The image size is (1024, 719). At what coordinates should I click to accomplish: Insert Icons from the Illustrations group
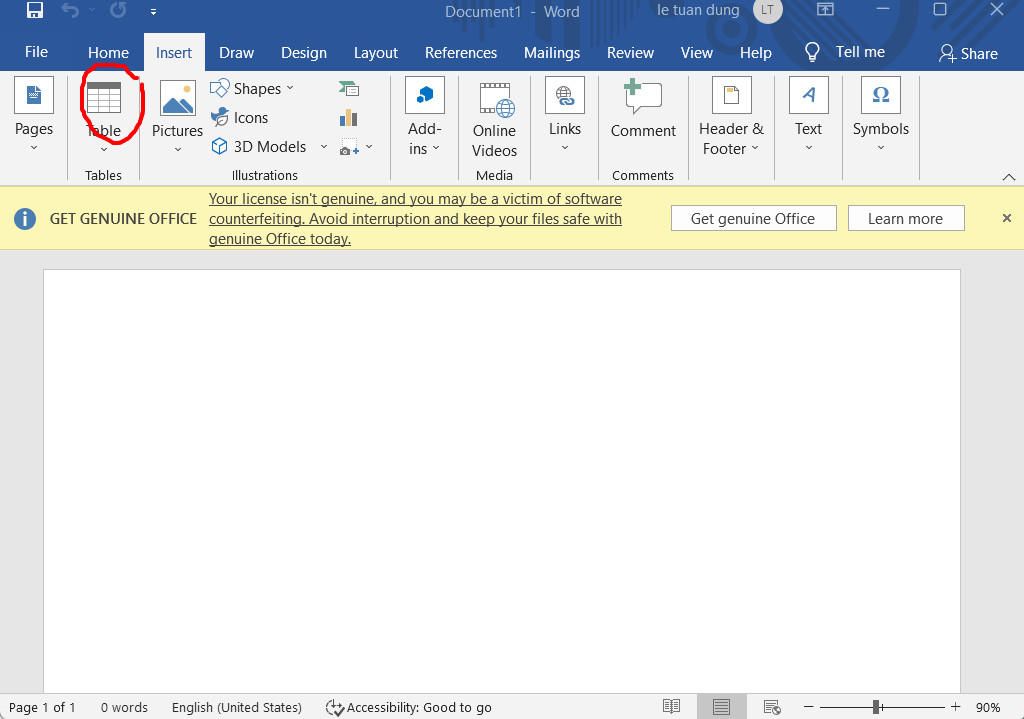240,118
